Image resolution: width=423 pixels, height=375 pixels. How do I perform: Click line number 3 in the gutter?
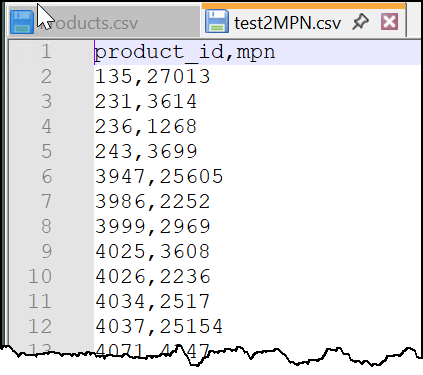click(47, 102)
